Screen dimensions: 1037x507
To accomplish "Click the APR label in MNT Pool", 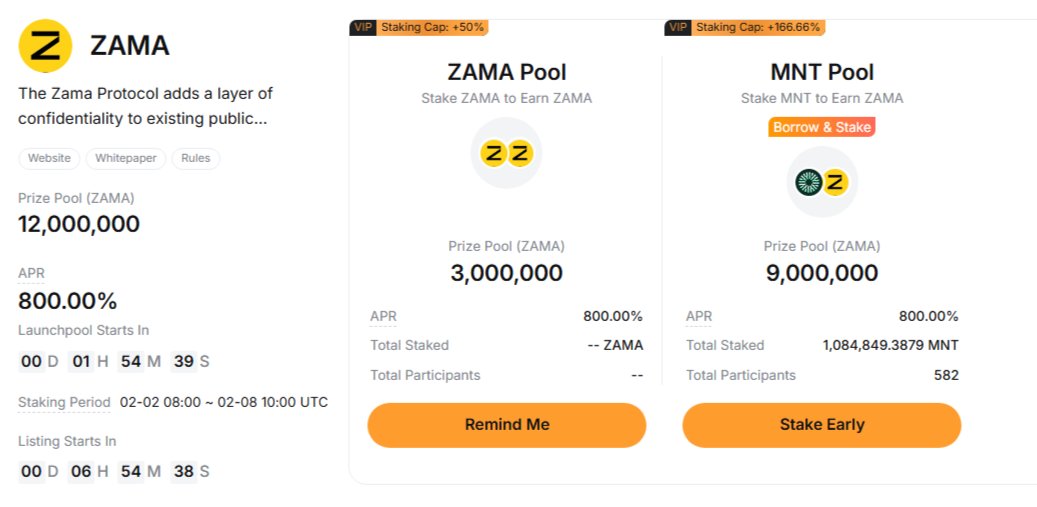I will [x=698, y=316].
